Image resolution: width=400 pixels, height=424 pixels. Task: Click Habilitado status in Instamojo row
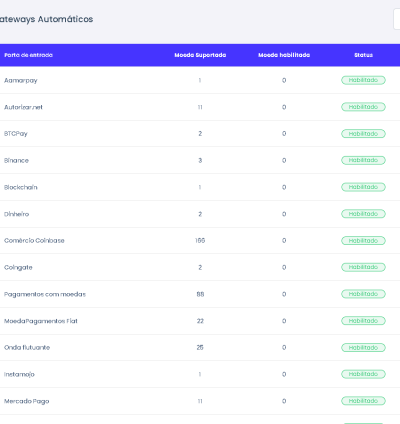[x=363, y=374]
